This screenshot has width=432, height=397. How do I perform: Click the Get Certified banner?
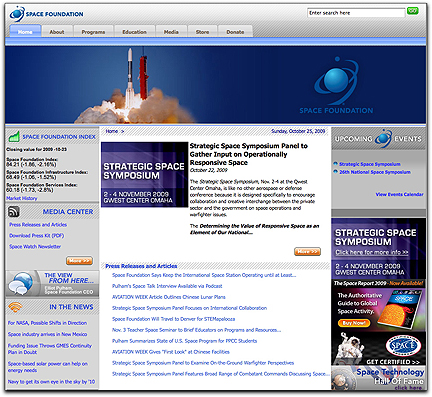coord(378,348)
